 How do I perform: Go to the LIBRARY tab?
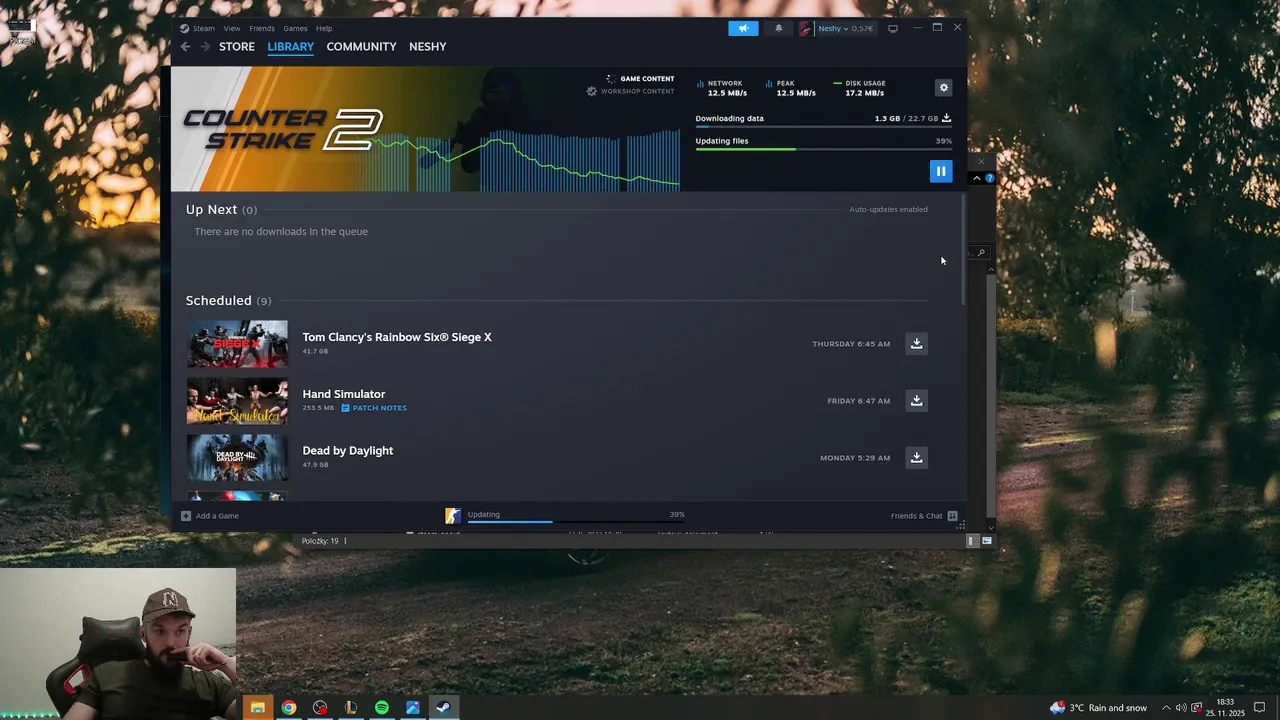pyautogui.click(x=291, y=47)
